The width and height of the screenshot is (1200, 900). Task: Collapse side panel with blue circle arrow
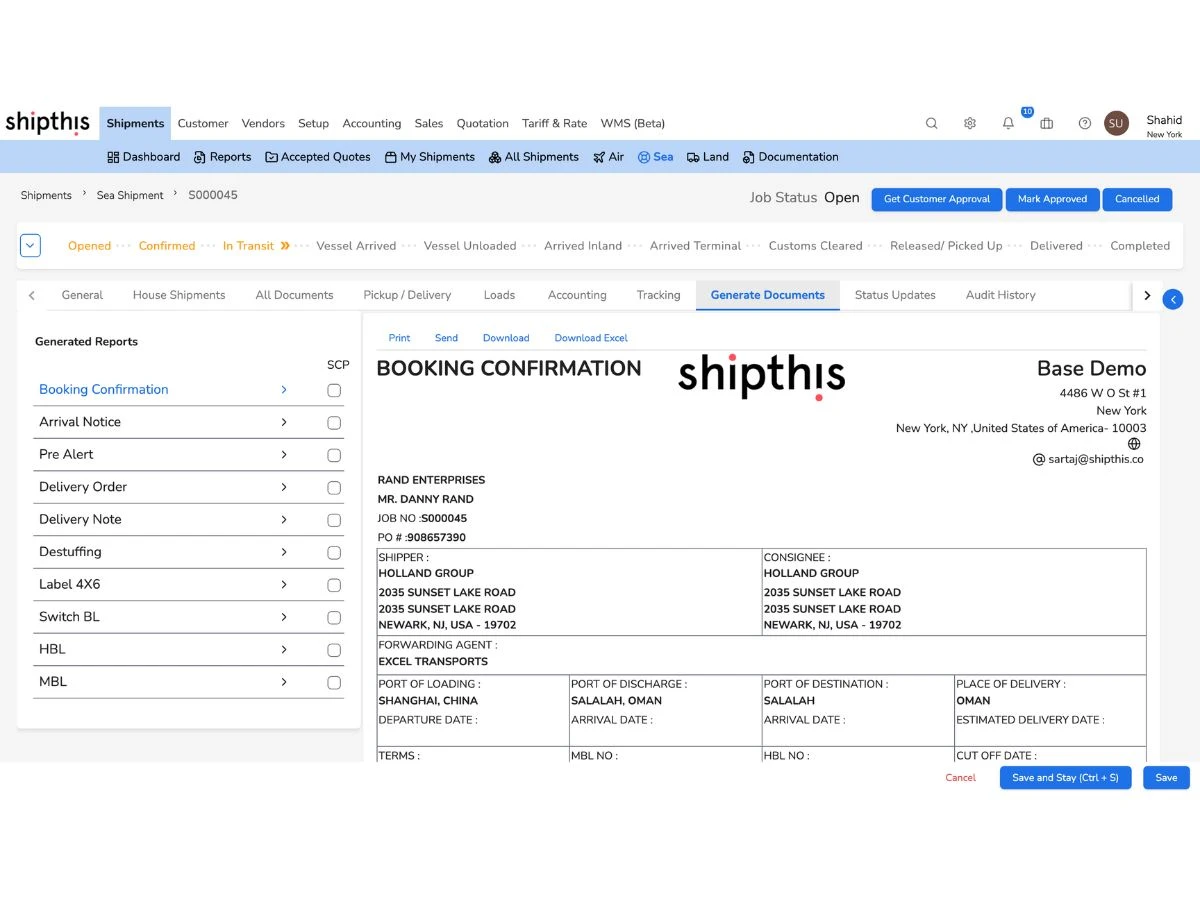[1173, 298]
